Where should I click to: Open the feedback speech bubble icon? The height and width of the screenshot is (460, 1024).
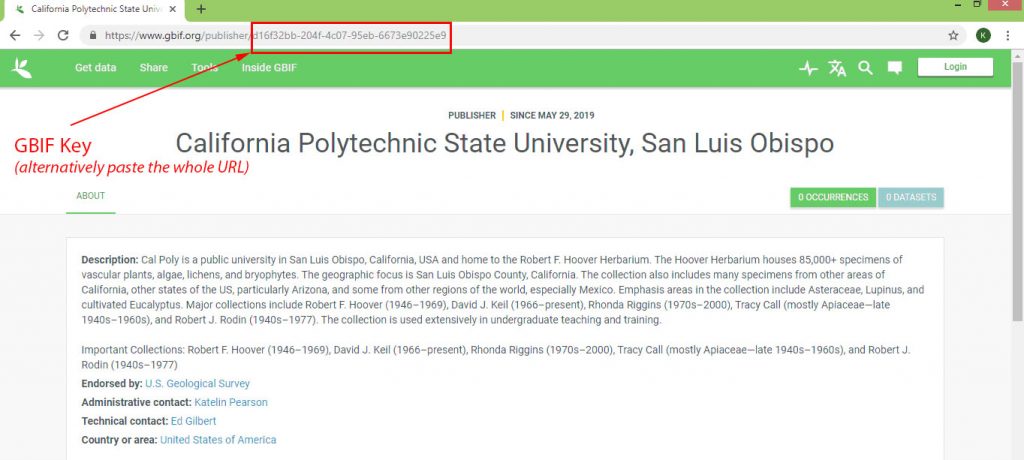pos(895,68)
